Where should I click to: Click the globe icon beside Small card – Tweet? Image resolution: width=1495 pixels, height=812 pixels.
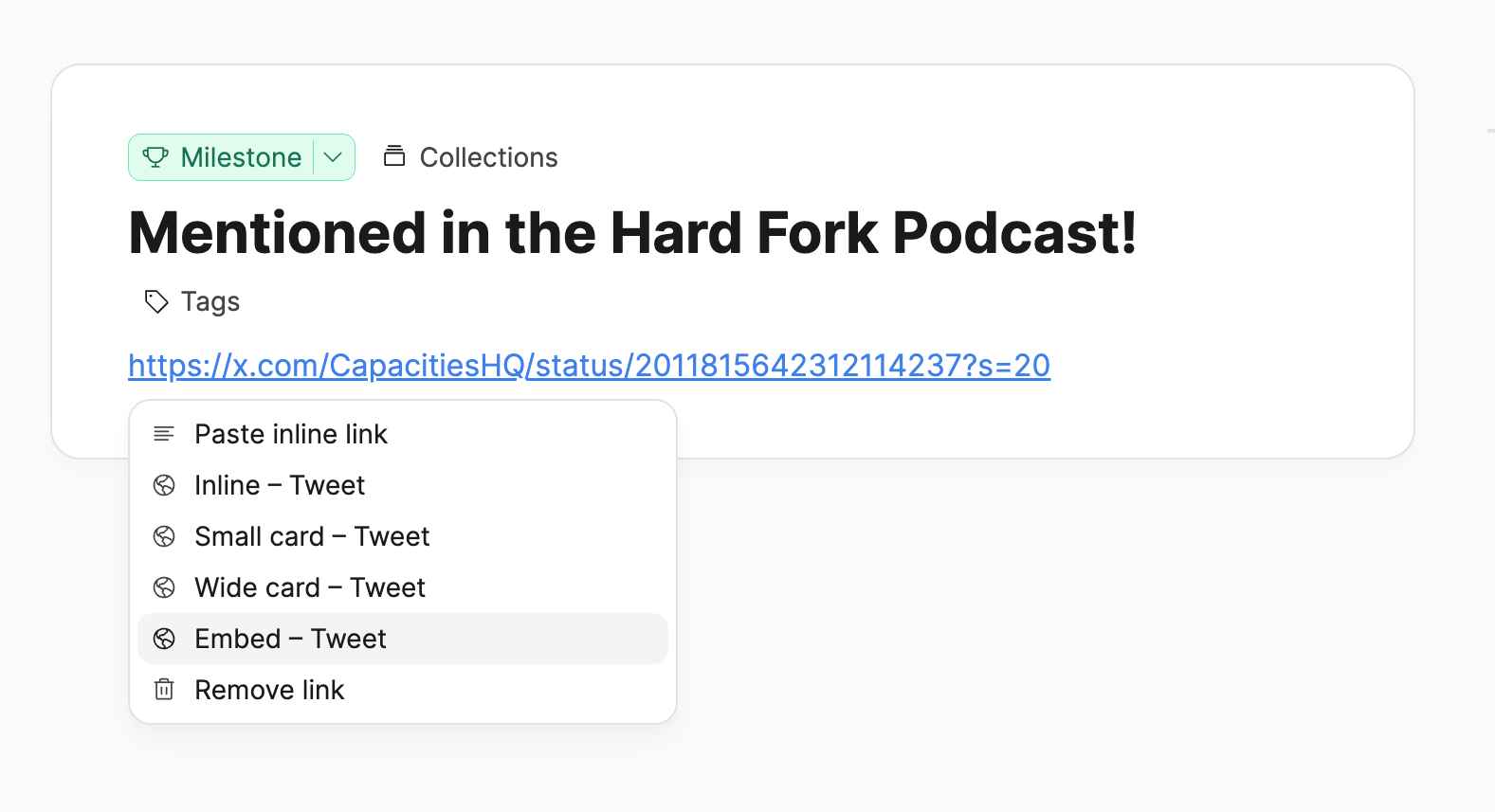[x=164, y=536]
